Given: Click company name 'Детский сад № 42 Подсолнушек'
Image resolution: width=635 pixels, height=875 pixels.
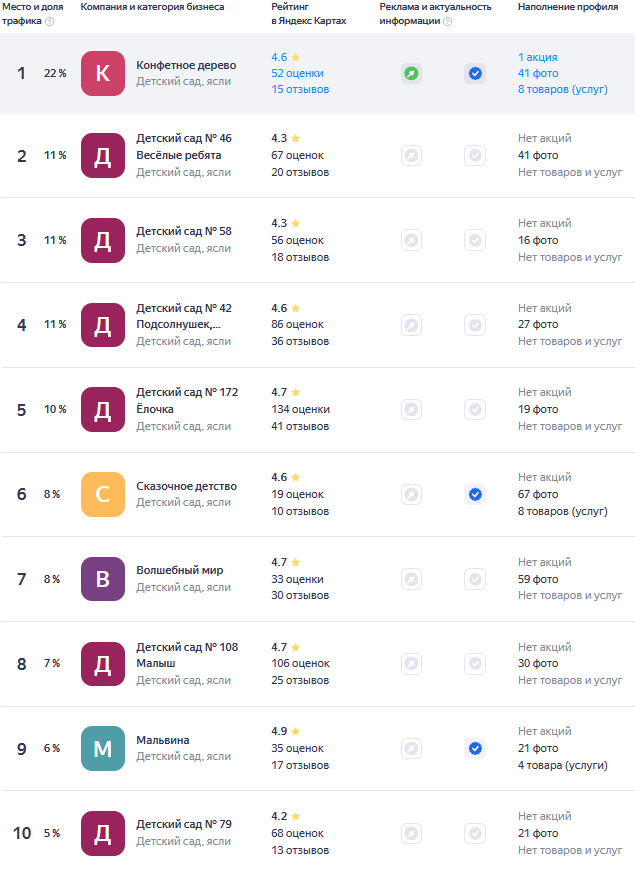Looking at the screenshot, I should click(184, 316).
